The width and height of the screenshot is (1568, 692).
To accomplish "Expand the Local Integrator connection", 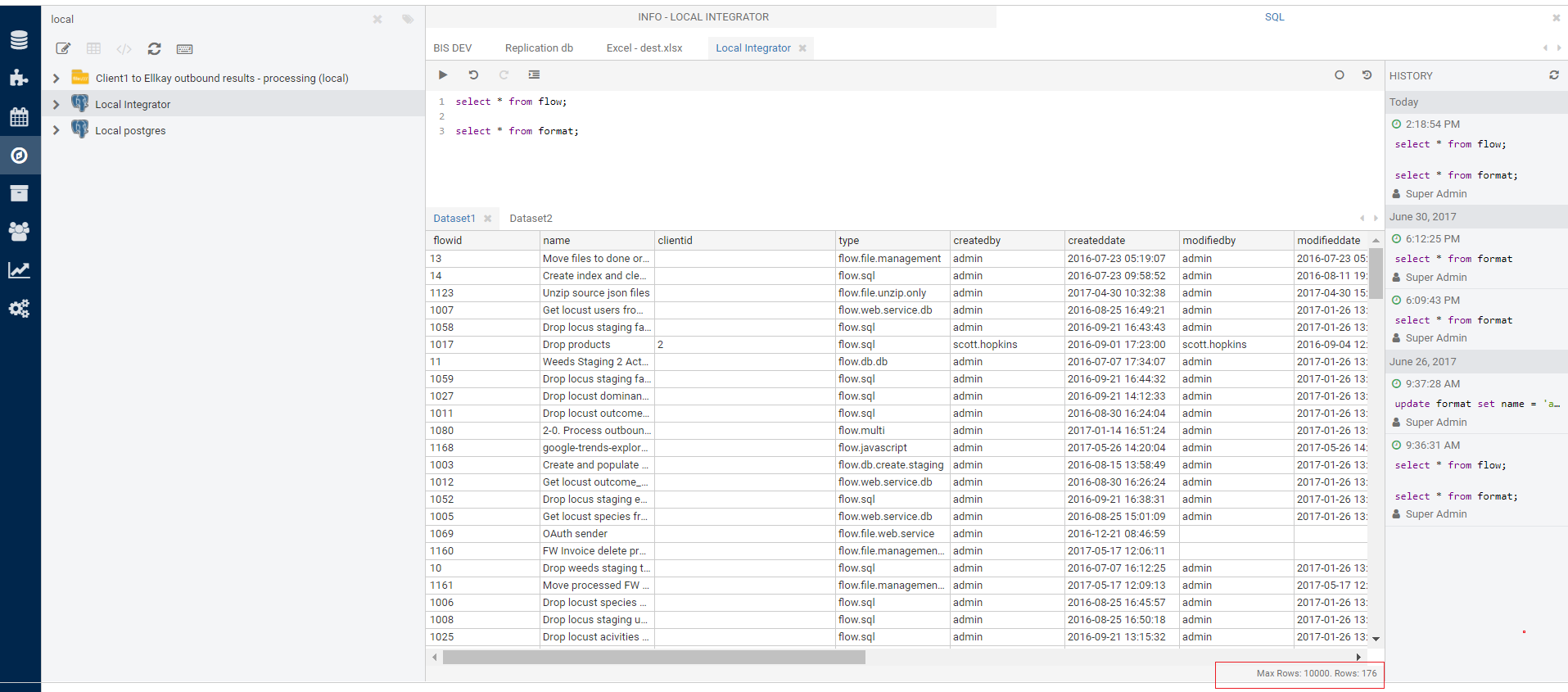I will point(56,105).
